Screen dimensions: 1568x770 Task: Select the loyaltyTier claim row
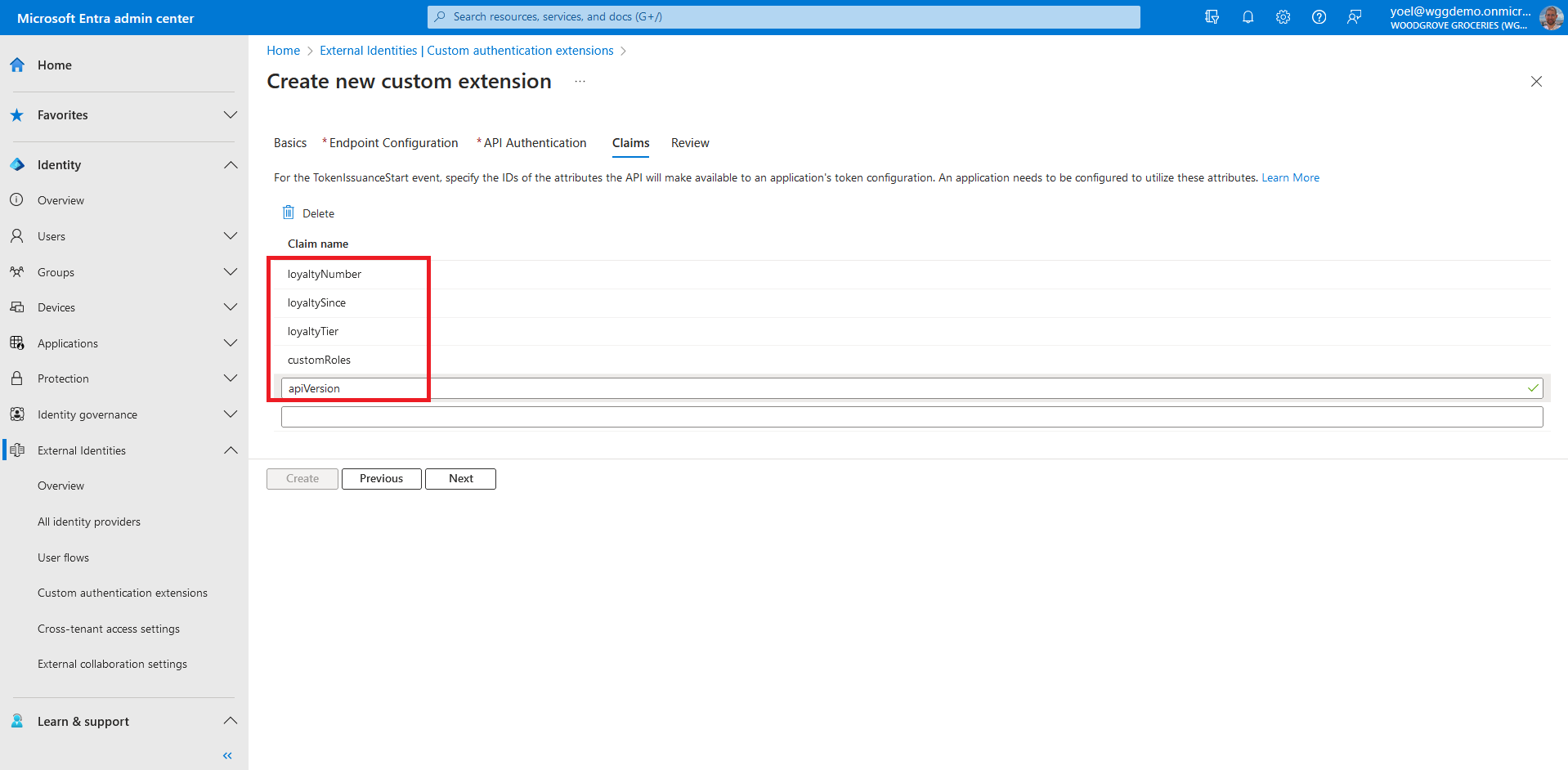point(313,331)
